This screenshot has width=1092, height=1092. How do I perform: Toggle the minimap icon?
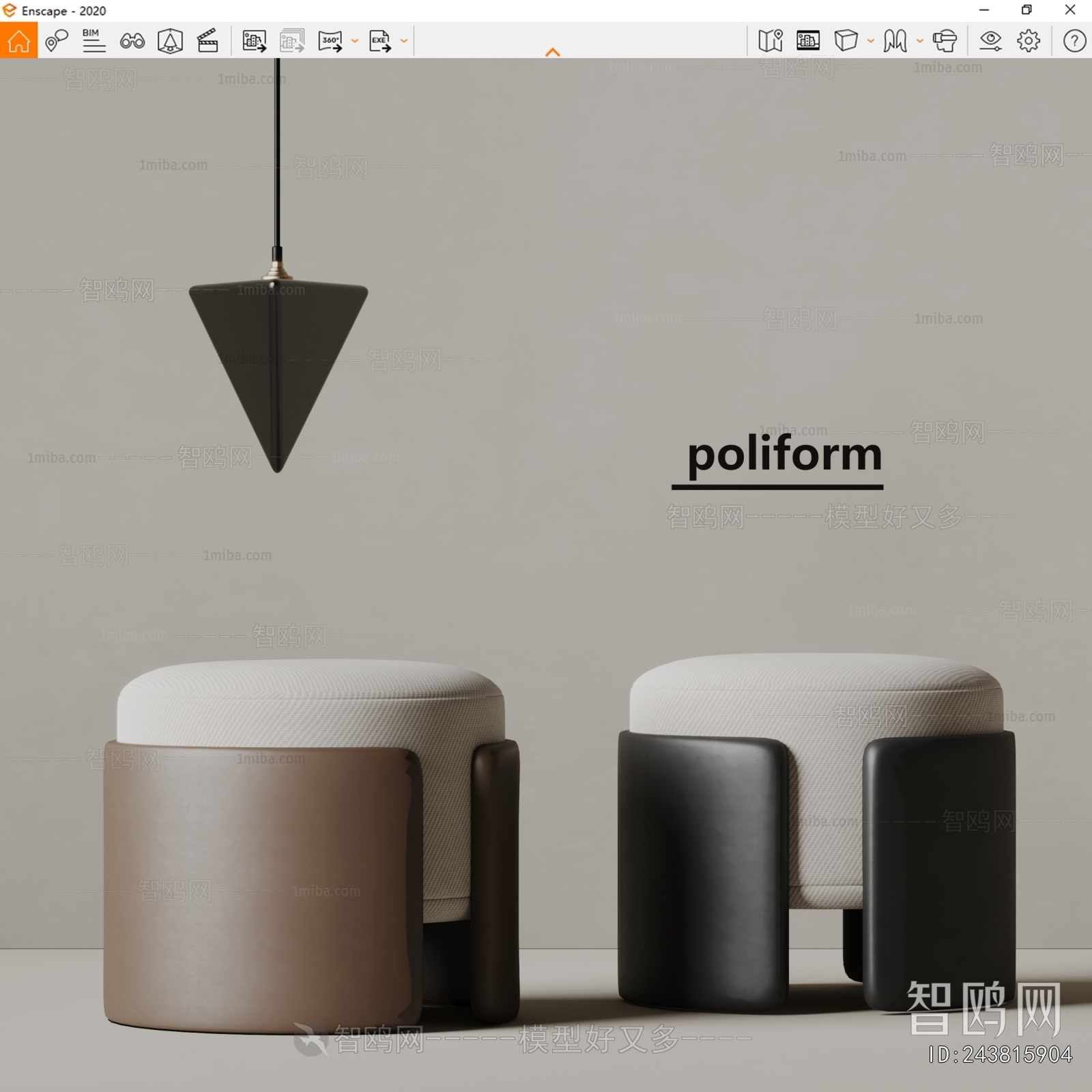770,41
